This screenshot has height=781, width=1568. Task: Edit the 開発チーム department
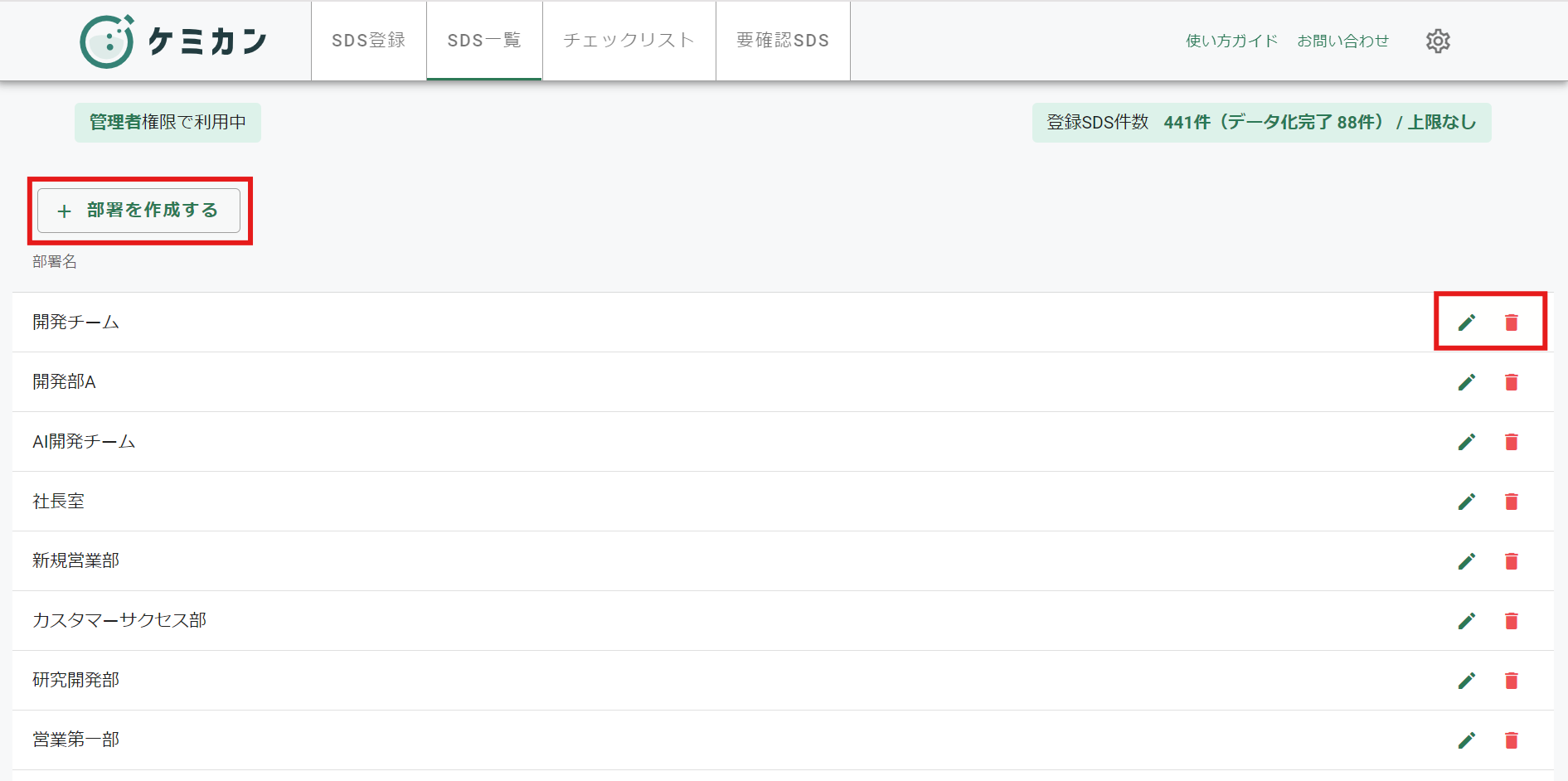coord(1467,323)
